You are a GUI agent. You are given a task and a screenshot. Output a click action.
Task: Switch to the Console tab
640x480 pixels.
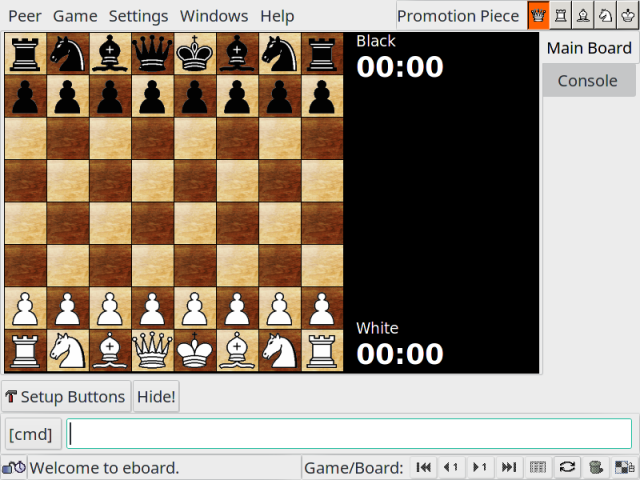pyautogui.click(x=587, y=81)
